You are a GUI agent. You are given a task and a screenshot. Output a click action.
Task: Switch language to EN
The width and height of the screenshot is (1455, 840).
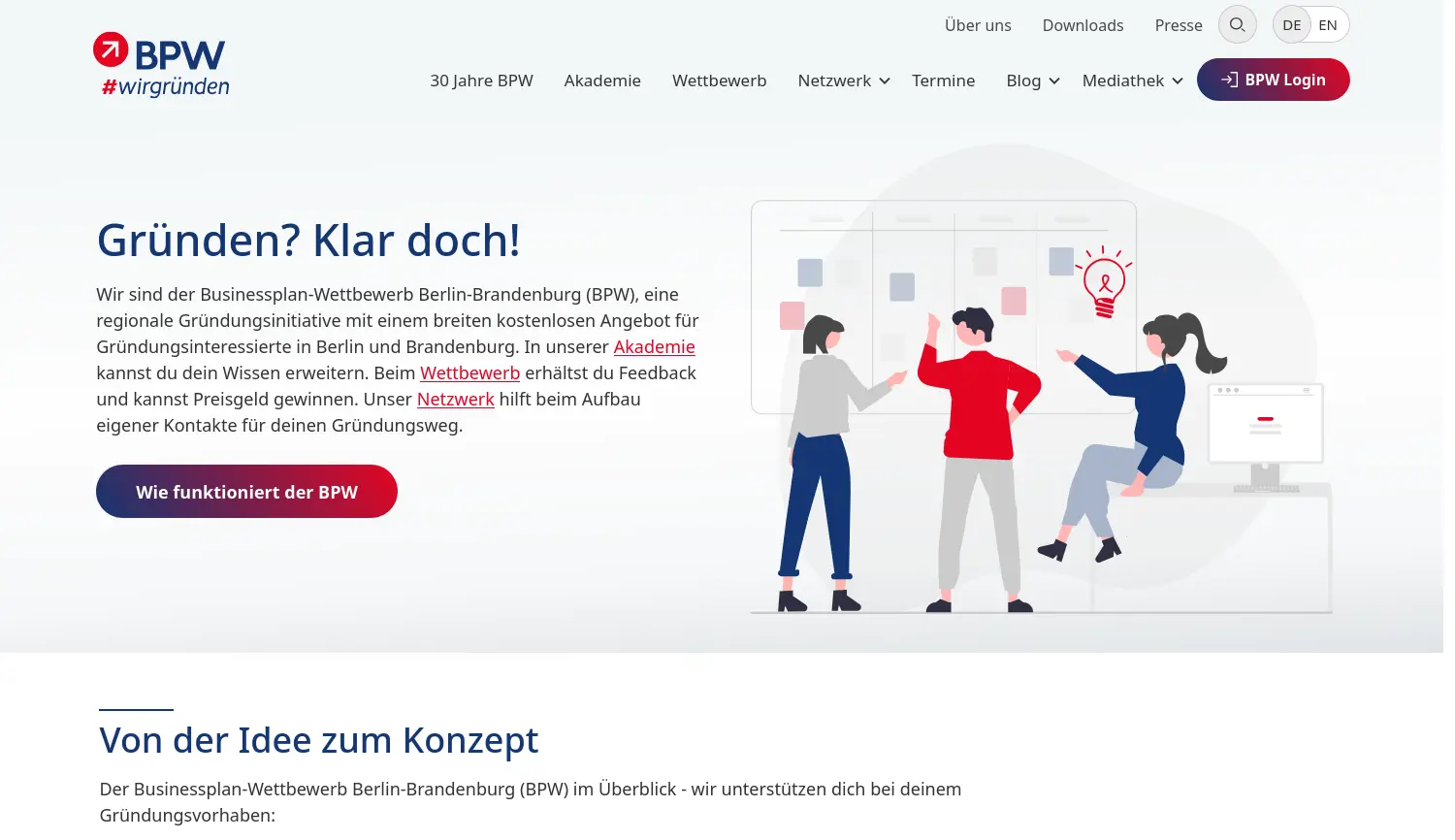point(1328,24)
